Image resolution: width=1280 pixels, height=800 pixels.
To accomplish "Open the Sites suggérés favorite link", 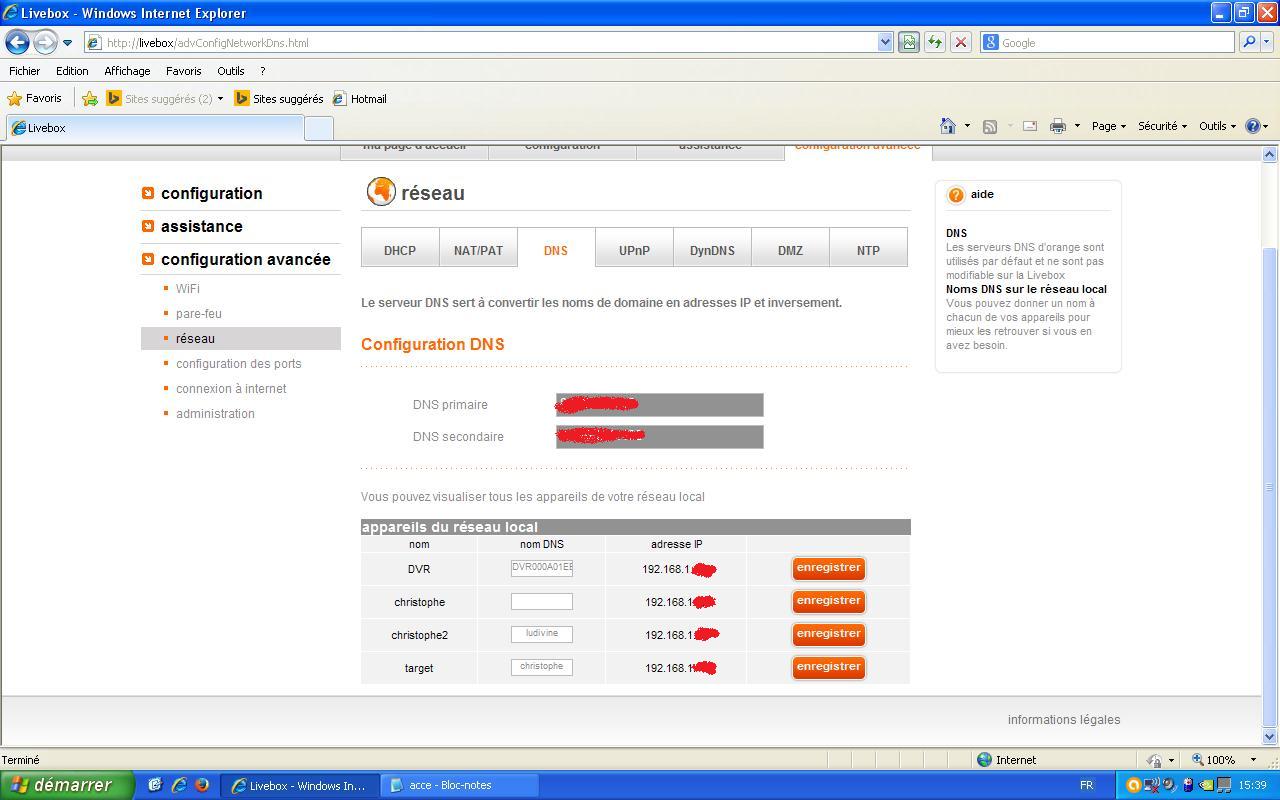I will tap(279, 98).
